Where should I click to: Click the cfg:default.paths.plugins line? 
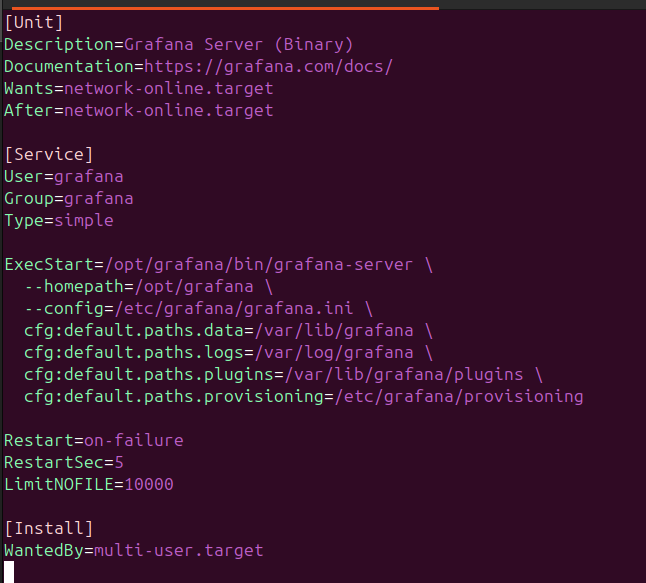click(x=283, y=375)
